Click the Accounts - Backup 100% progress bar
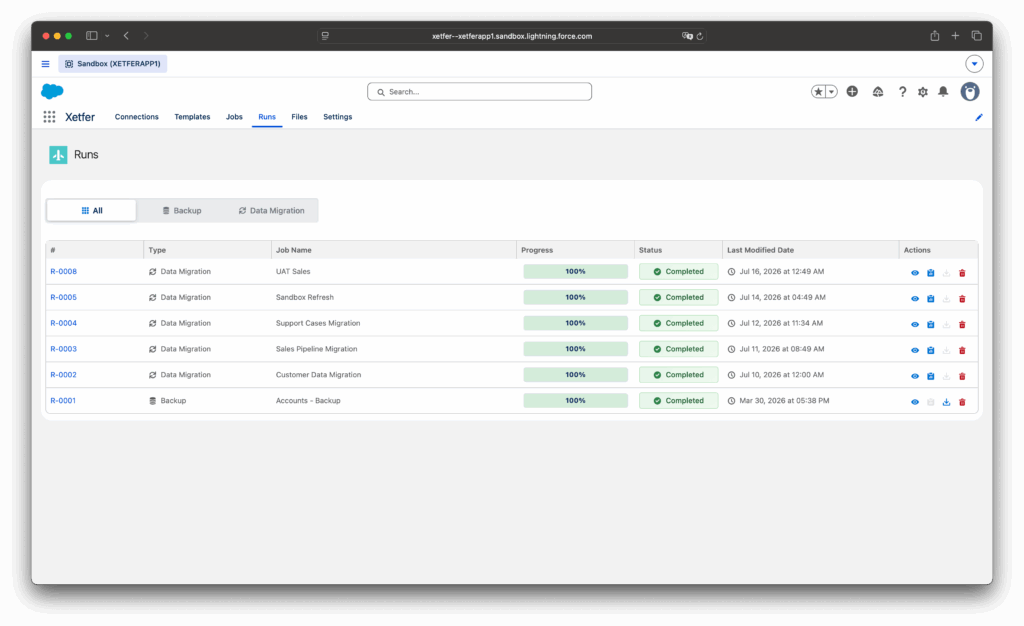 575,401
